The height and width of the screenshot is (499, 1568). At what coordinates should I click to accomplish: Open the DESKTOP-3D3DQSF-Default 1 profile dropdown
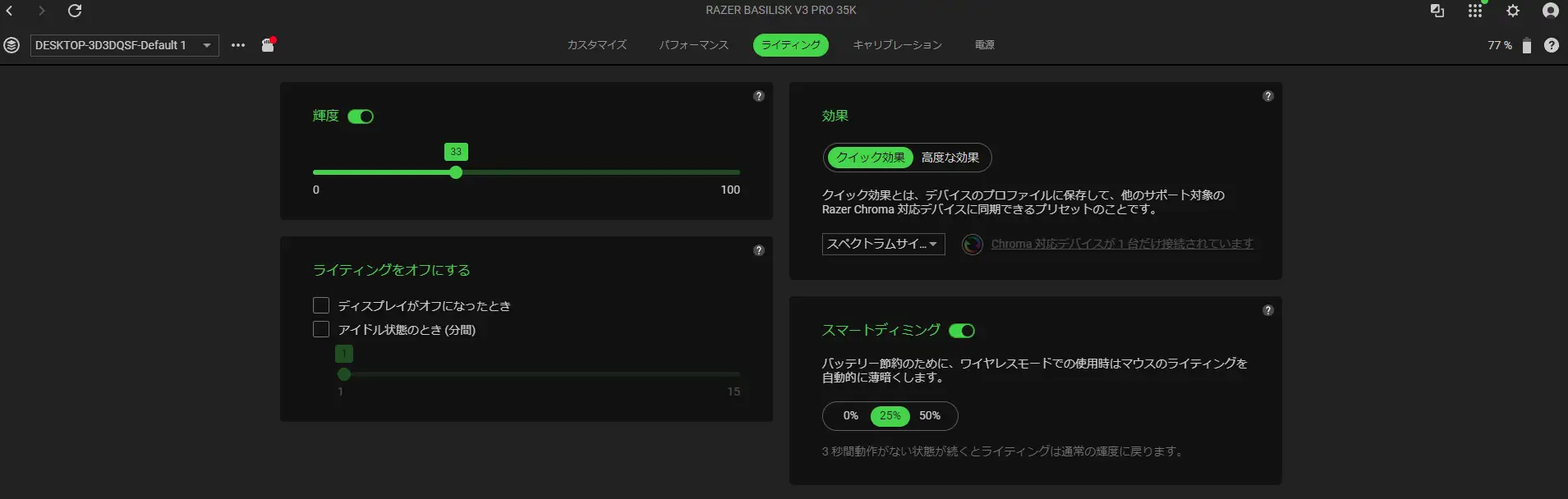(x=125, y=45)
